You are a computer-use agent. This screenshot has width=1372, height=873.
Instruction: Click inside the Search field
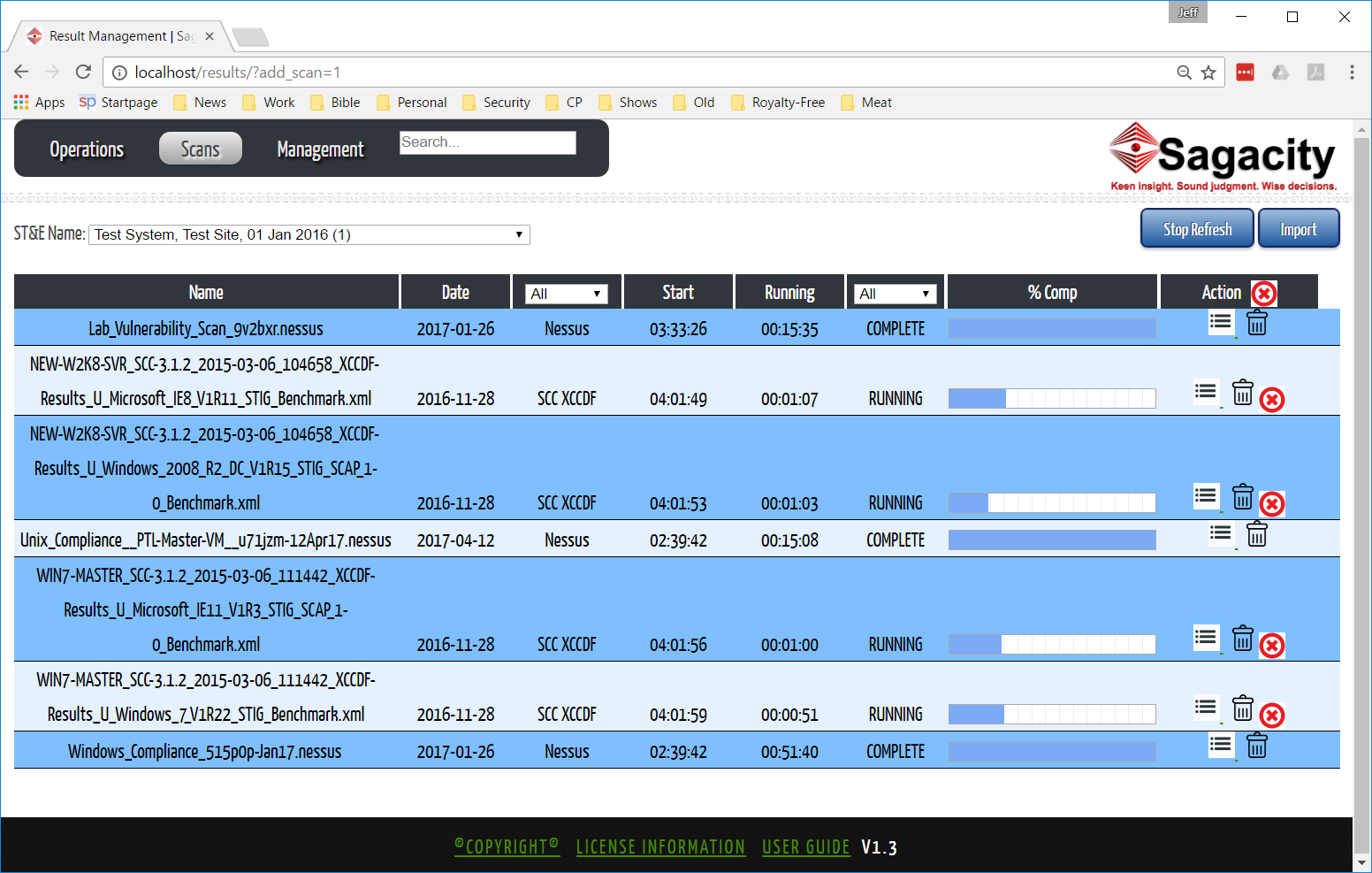[x=487, y=142]
